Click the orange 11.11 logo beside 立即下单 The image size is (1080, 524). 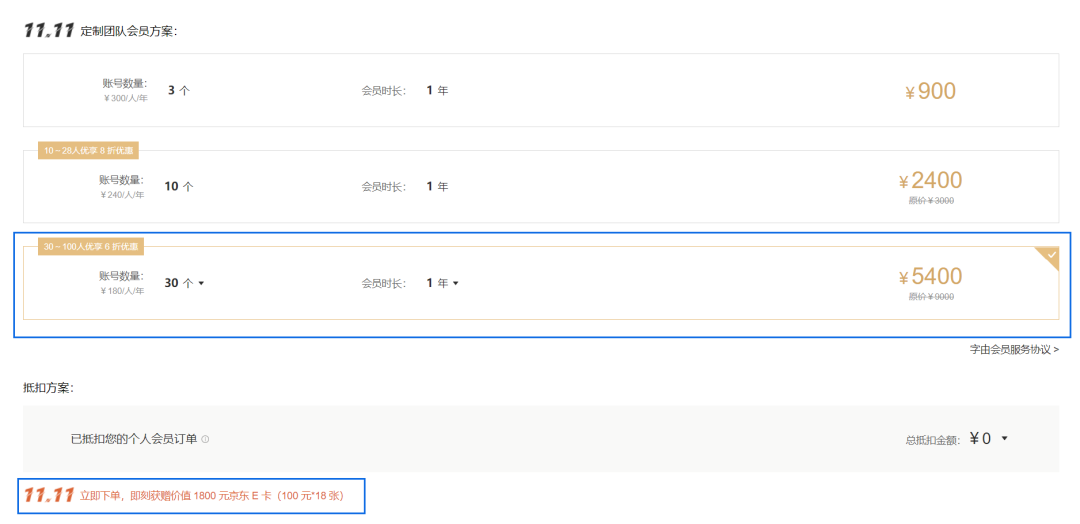[49, 495]
